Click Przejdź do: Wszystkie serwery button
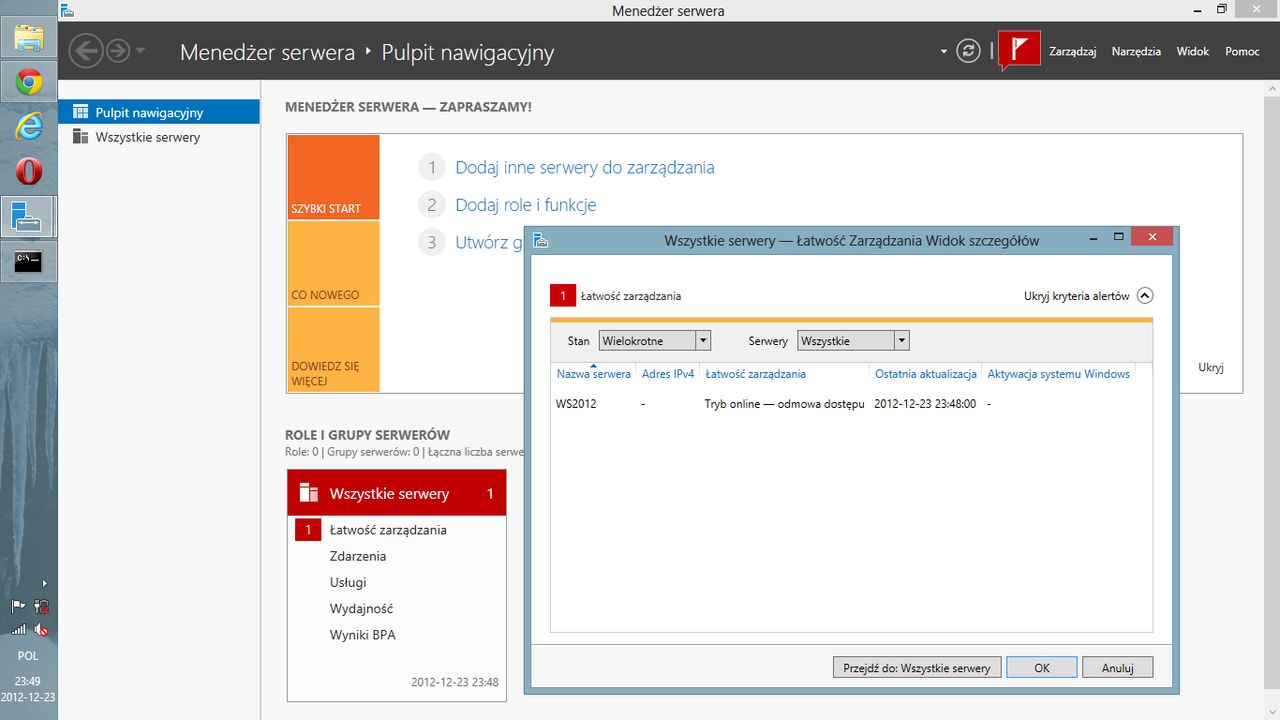The width and height of the screenshot is (1280, 720). (x=917, y=668)
